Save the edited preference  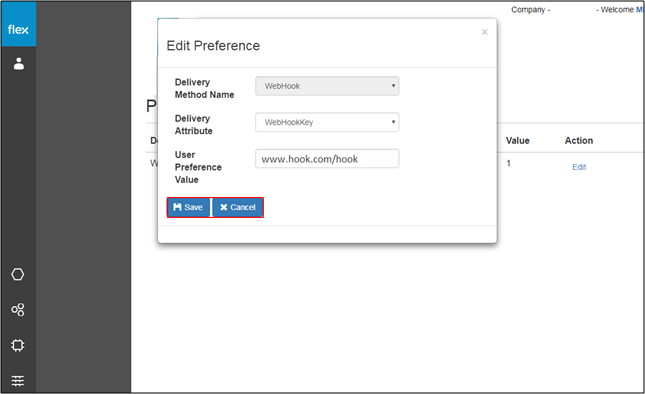pos(188,207)
